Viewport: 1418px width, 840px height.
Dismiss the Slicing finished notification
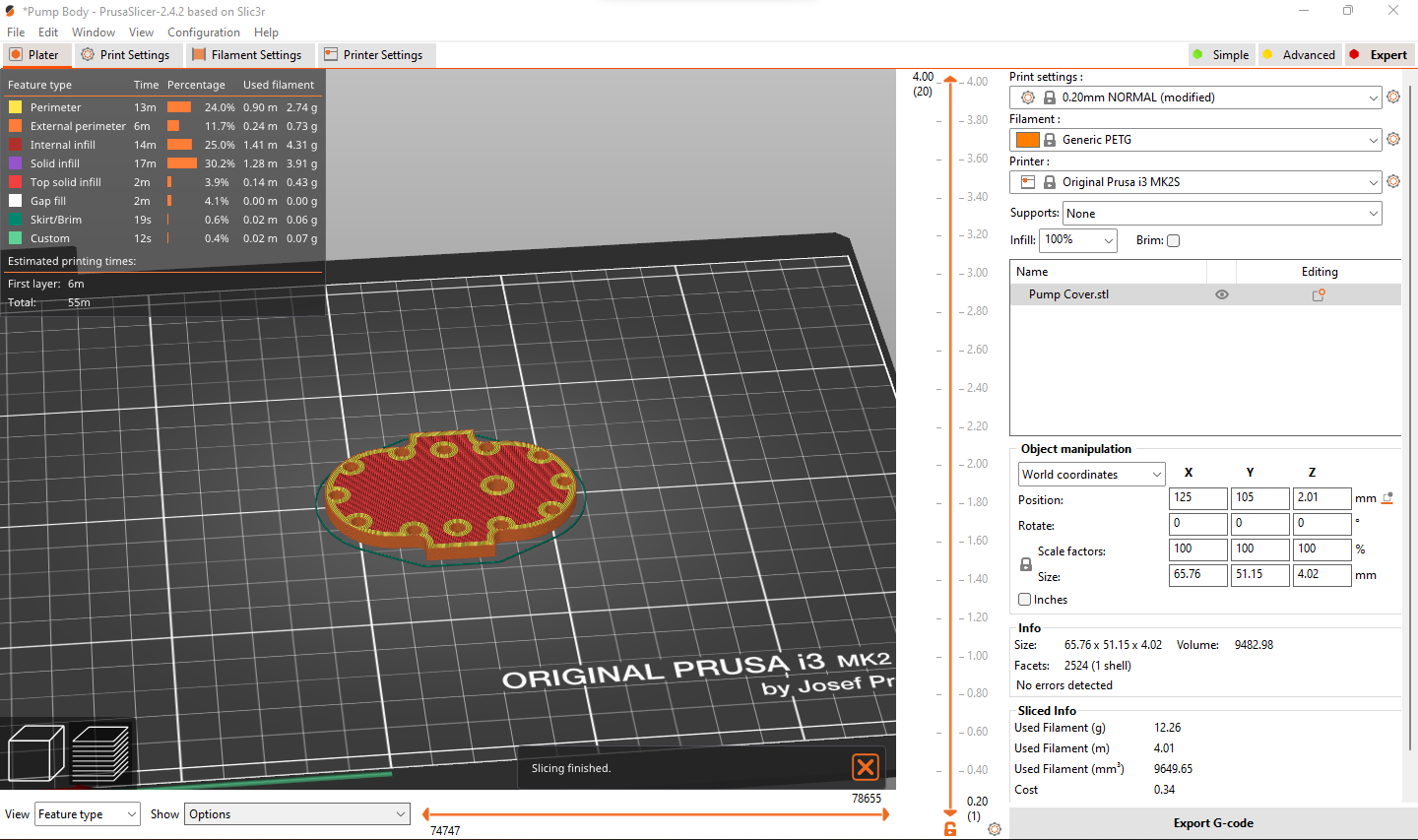(866, 767)
